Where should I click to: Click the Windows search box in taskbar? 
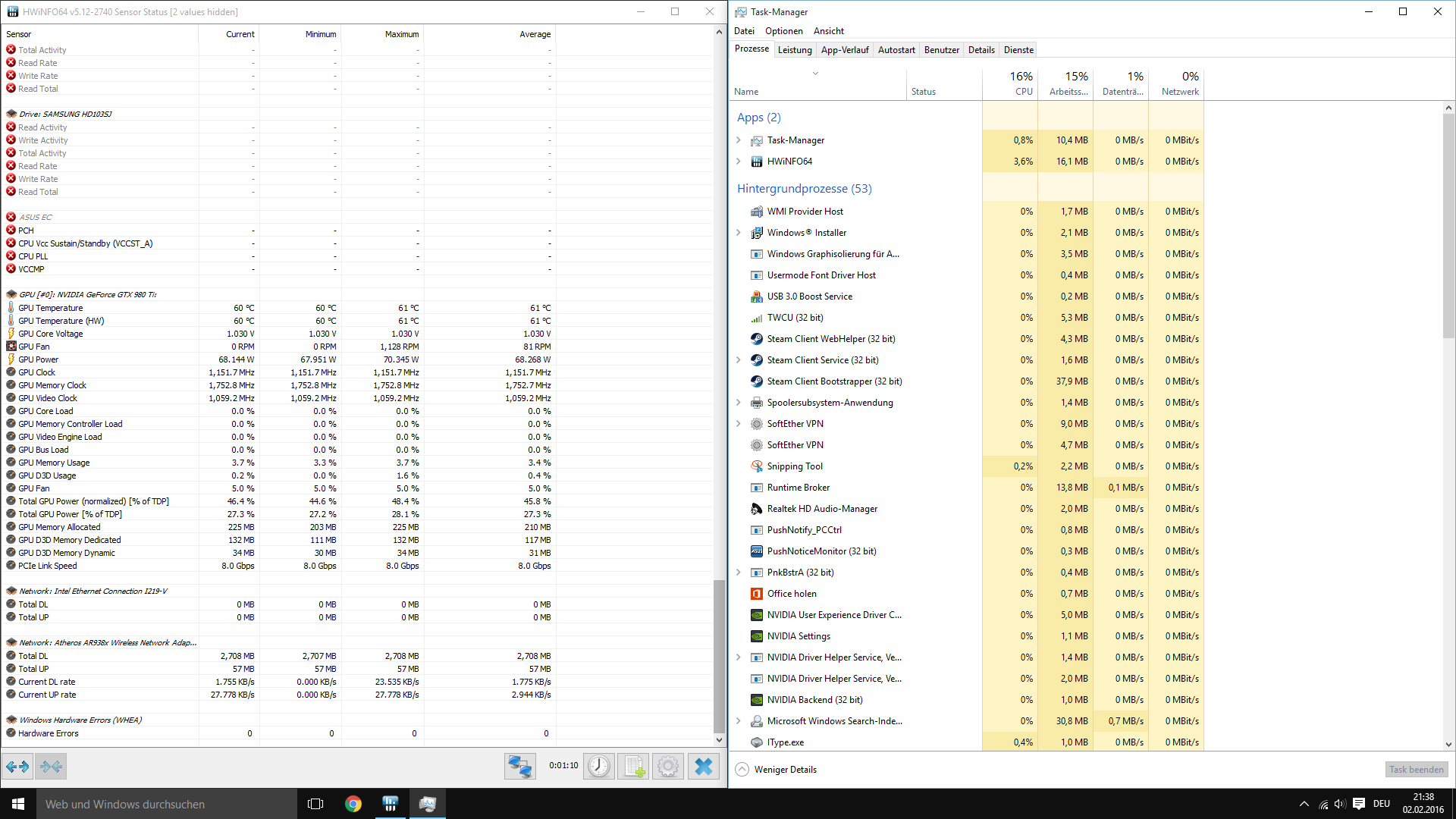(167, 804)
